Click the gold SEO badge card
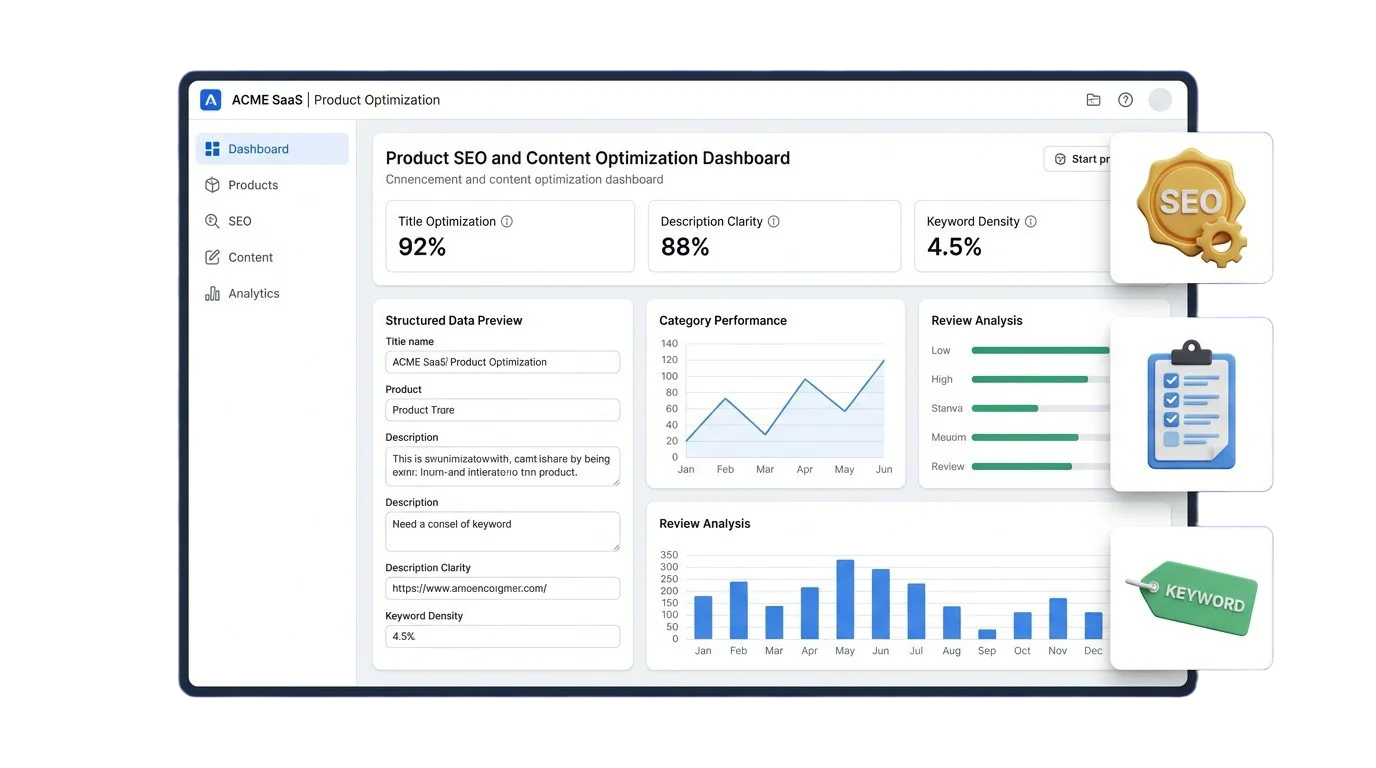Screen dimensions: 1376x768 point(1191,208)
